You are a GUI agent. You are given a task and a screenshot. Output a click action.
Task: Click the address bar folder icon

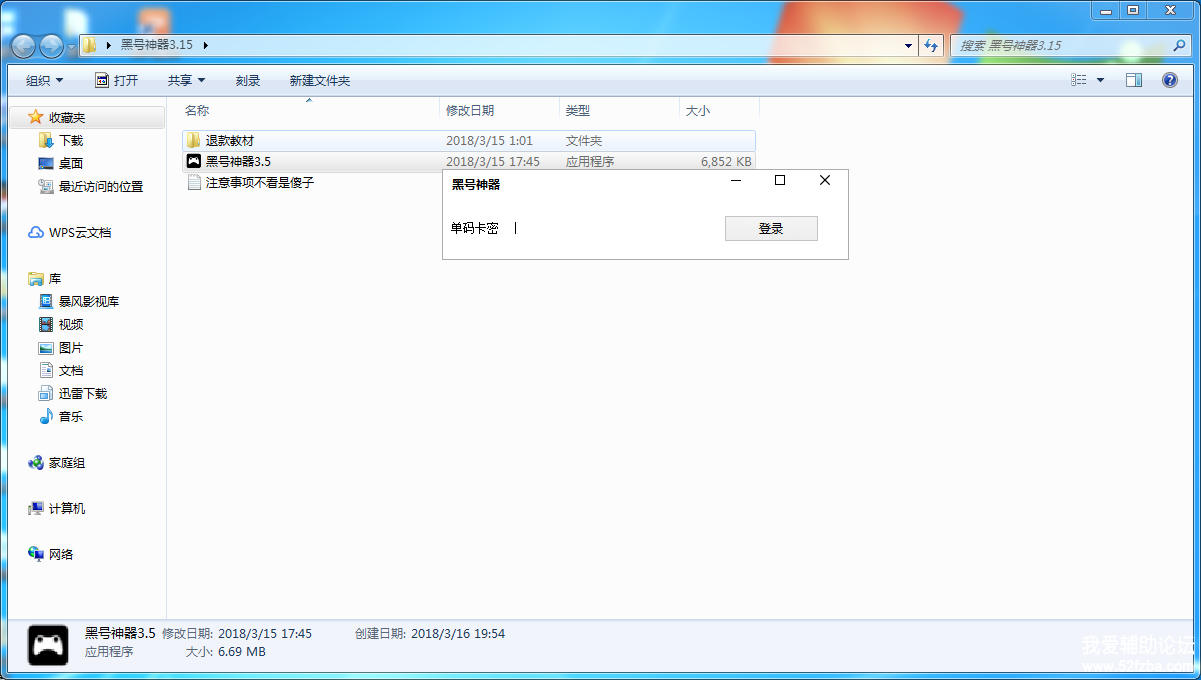[x=90, y=45]
